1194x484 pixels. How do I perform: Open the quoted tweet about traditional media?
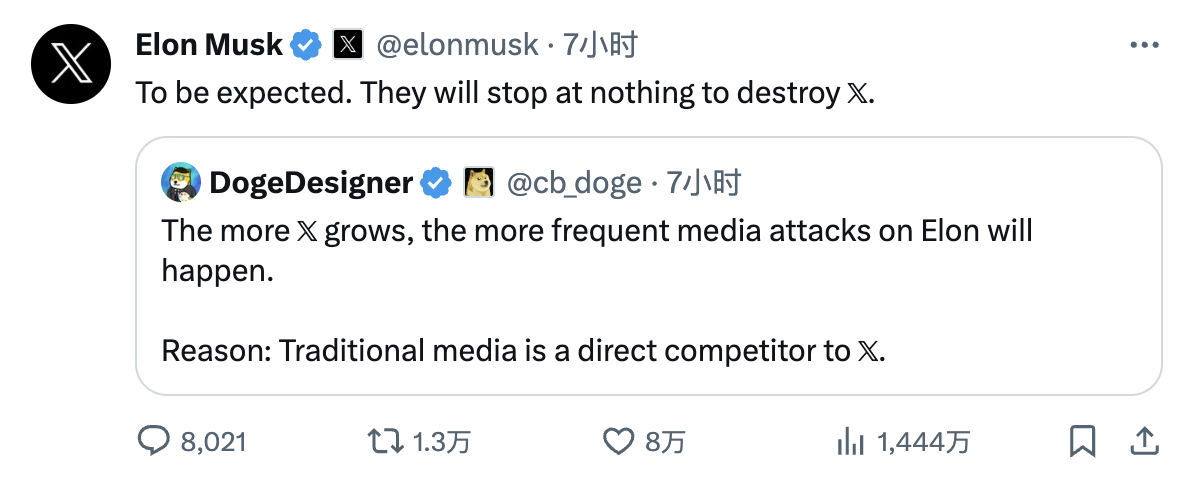point(649,266)
